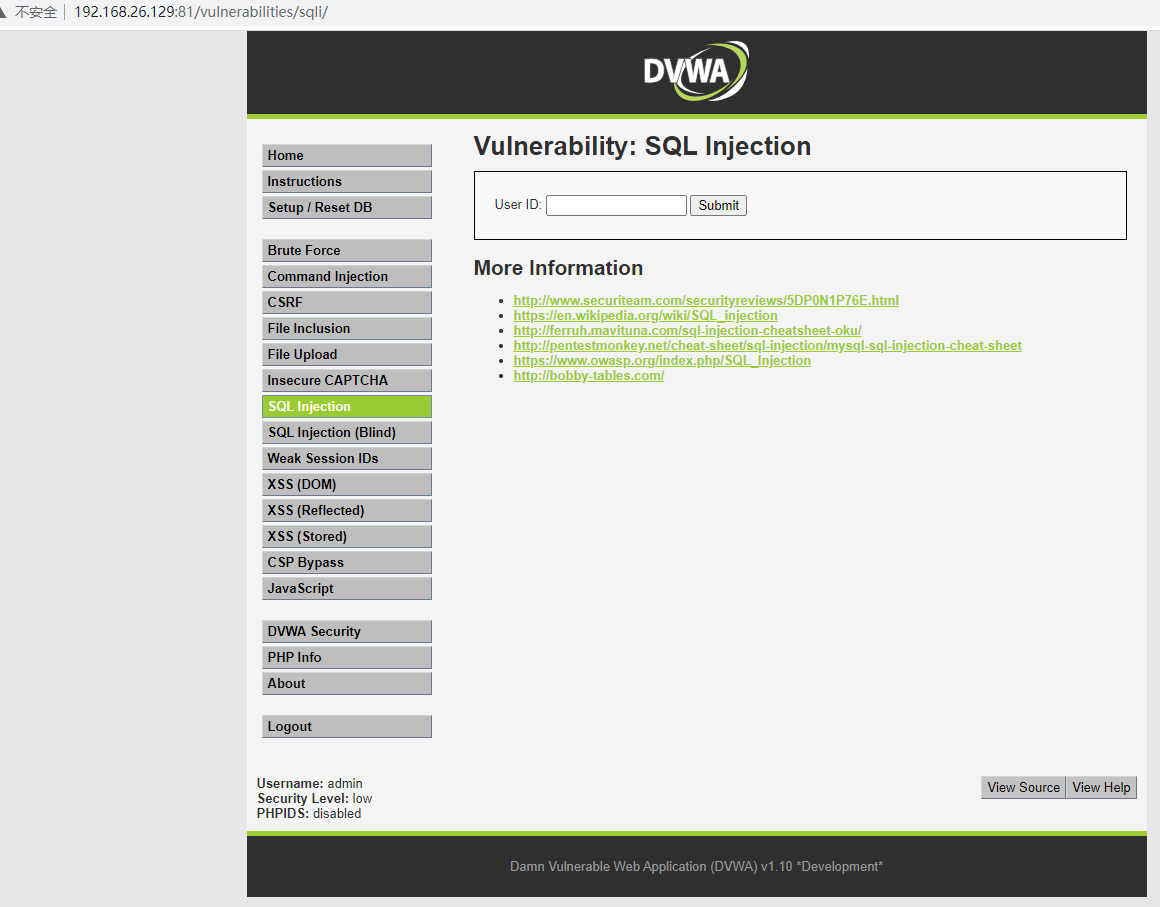Click the View Source button
The image size is (1160, 907).
(1023, 787)
